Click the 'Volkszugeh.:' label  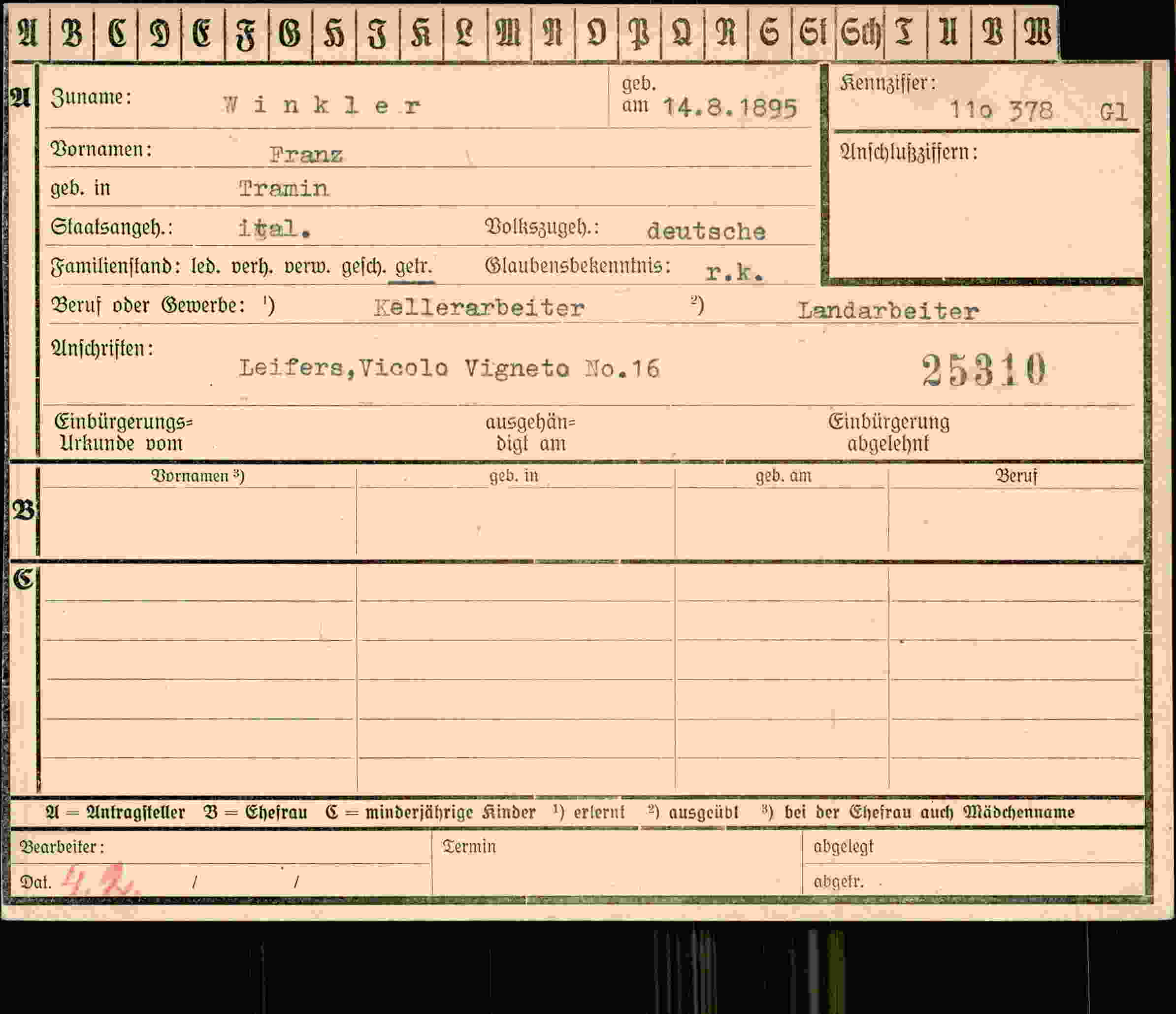[x=542, y=228]
